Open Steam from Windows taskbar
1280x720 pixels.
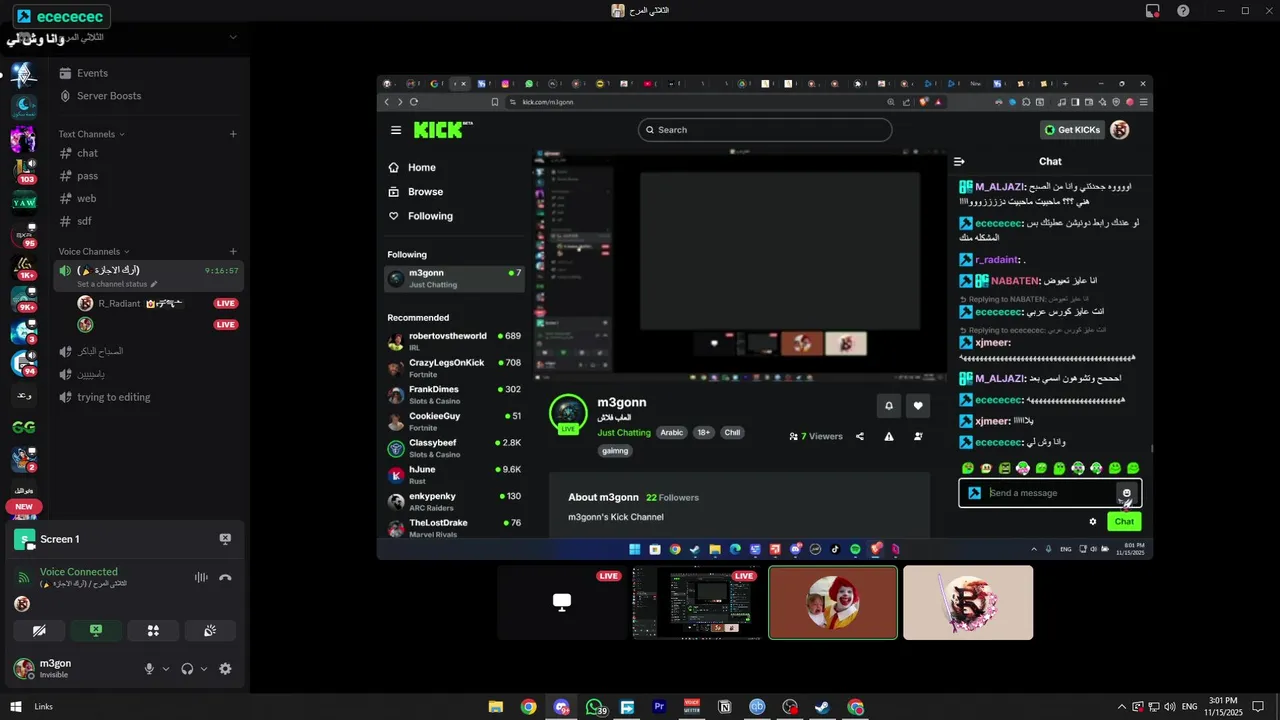tap(822, 707)
